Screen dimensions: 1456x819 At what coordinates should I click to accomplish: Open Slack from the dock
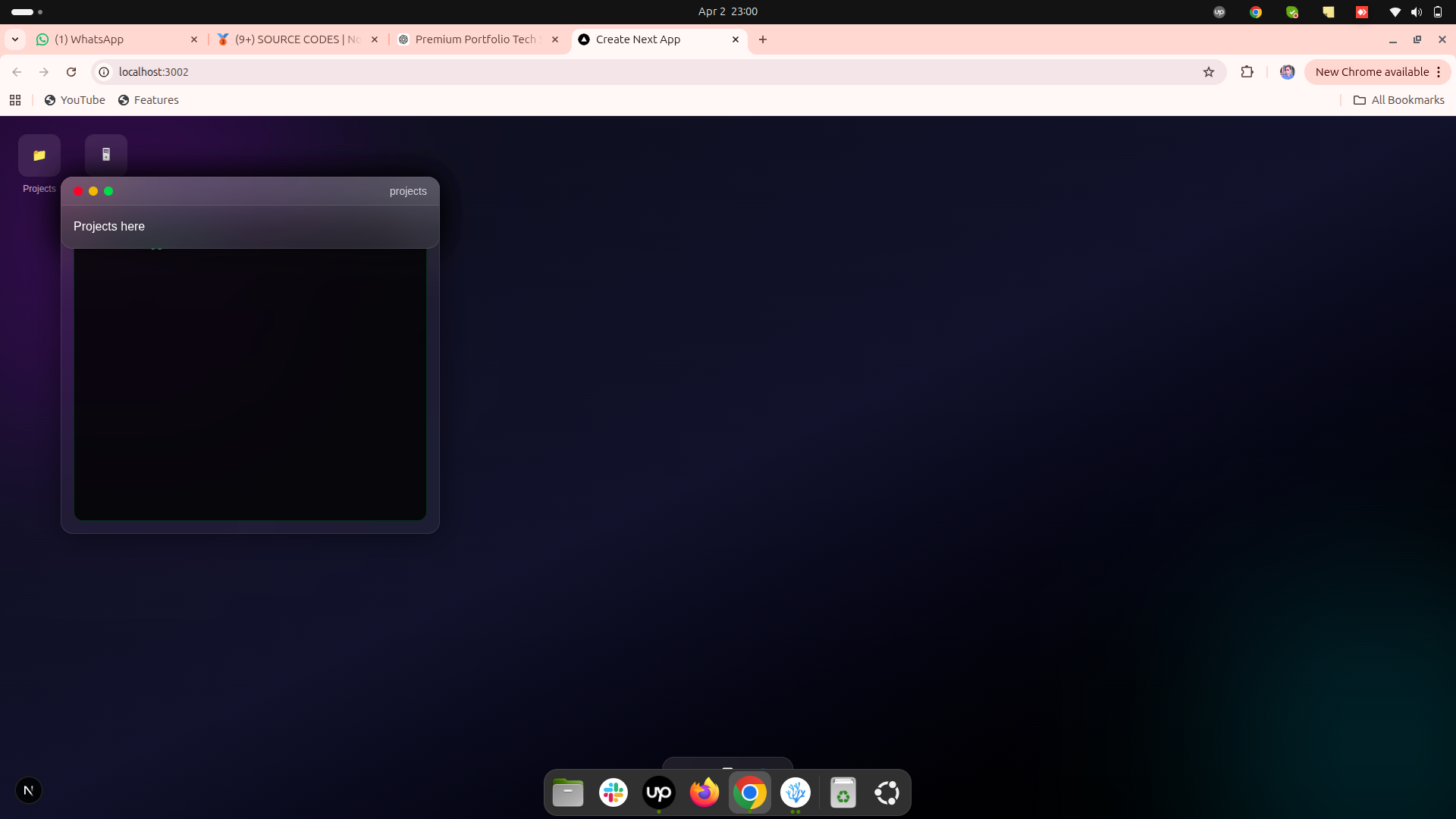(x=613, y=793)
